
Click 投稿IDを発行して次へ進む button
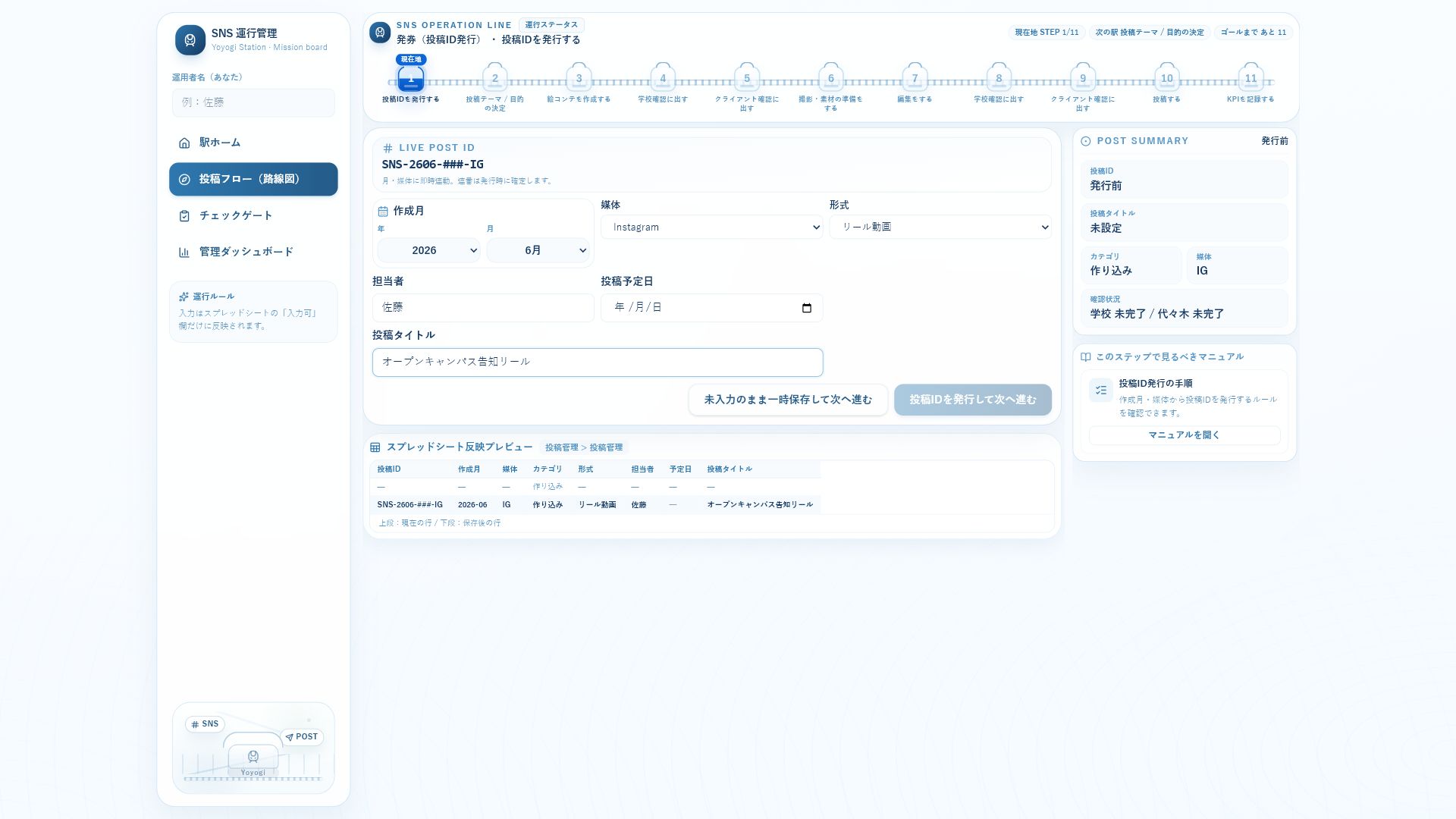pos(973,400)
